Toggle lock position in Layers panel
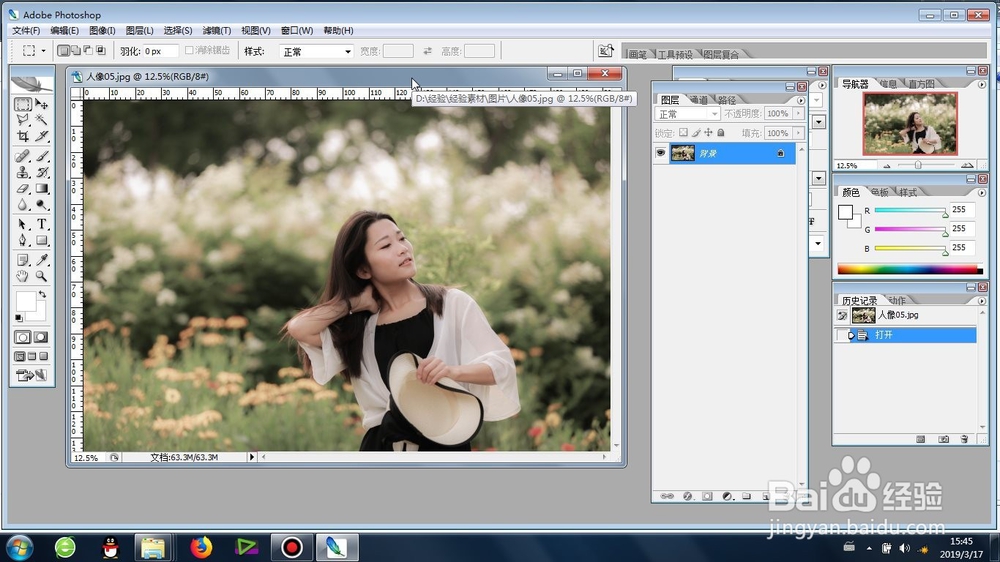 (708, 133)
